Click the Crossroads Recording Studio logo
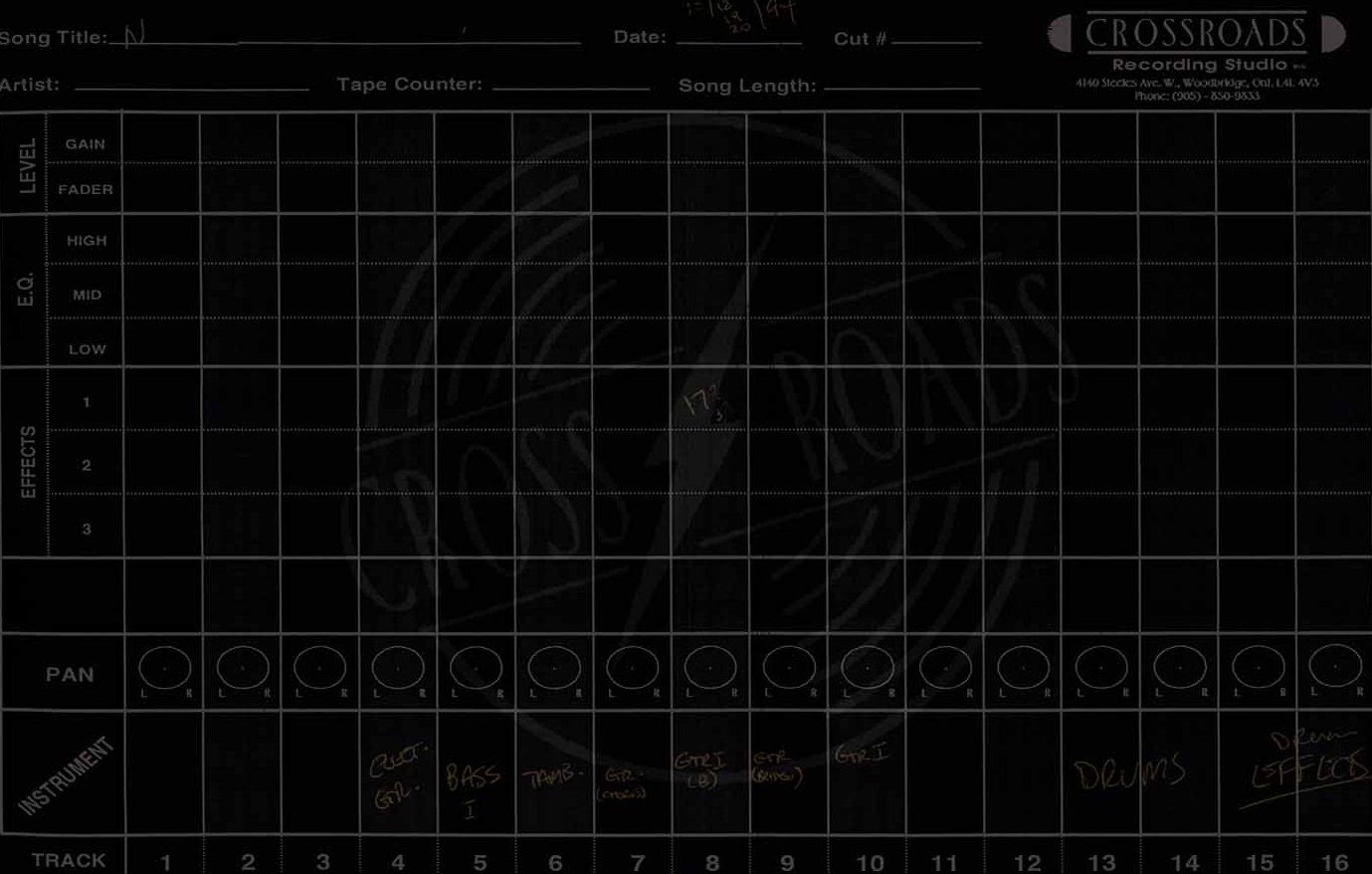 1197,55
